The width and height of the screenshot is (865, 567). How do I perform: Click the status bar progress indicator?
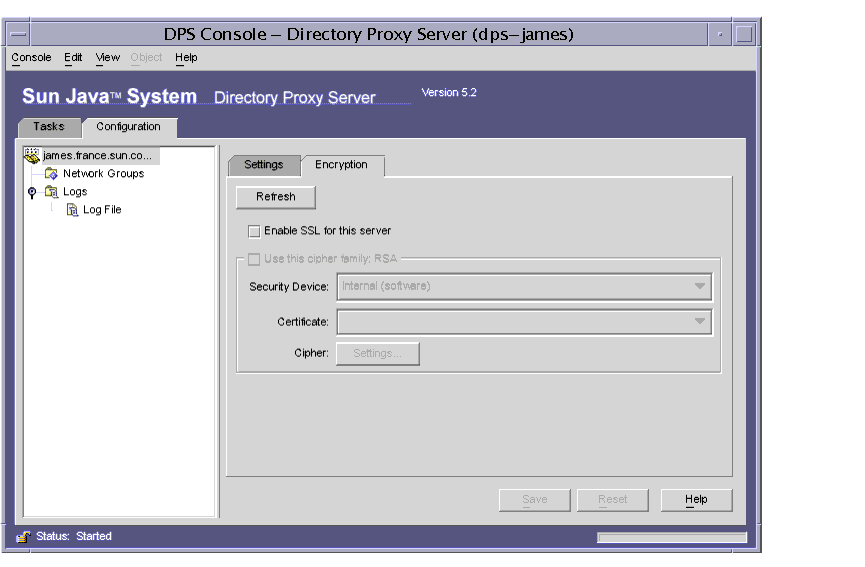coord(672,537)
